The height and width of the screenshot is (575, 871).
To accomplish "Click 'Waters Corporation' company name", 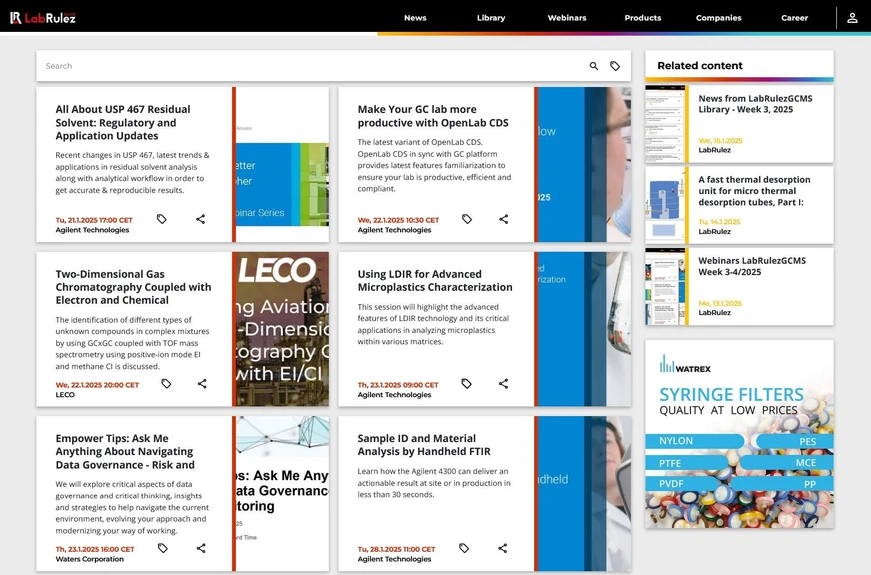I will 89,559.
